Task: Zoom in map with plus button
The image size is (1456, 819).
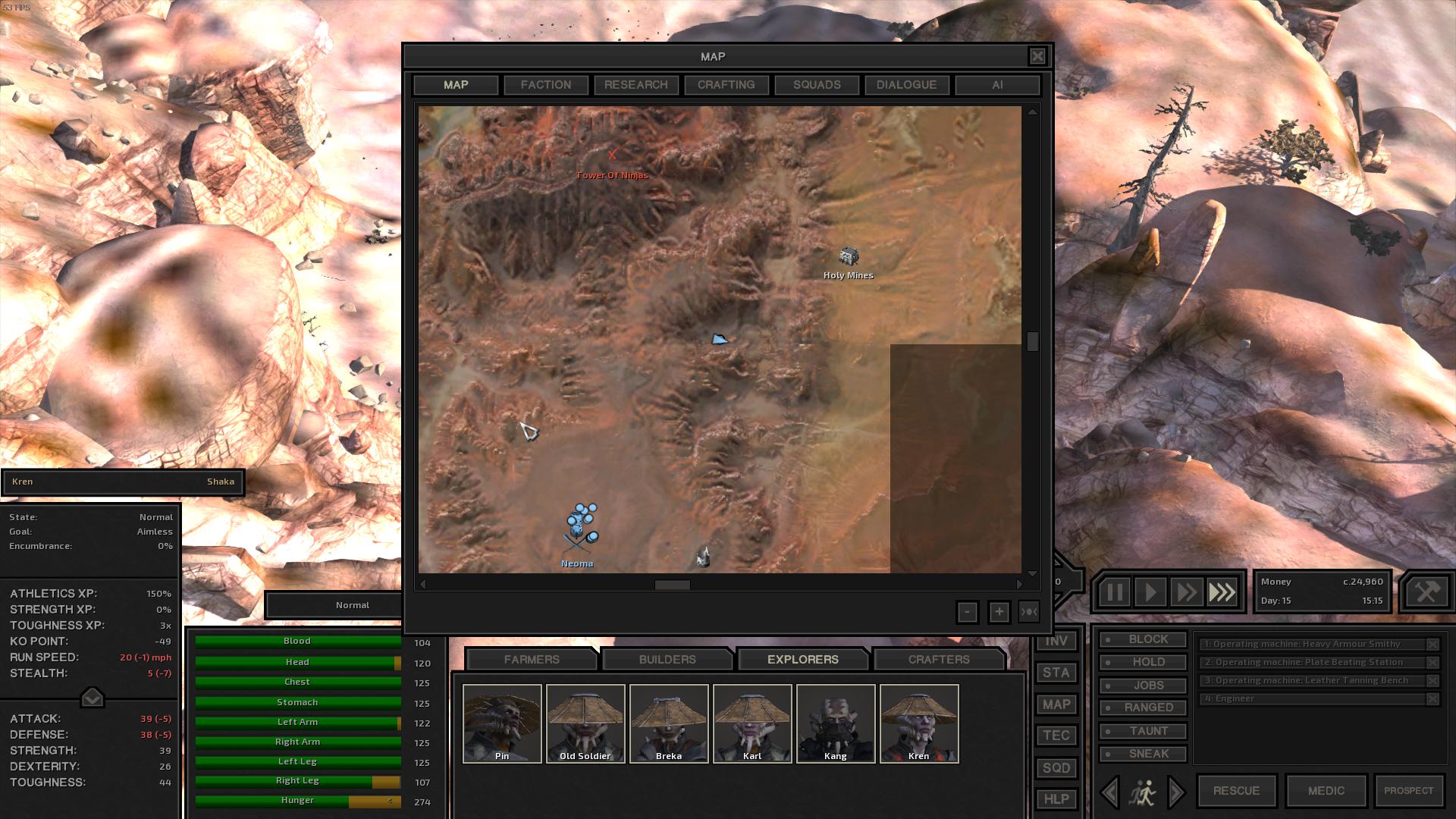Action: coord(999,612)
